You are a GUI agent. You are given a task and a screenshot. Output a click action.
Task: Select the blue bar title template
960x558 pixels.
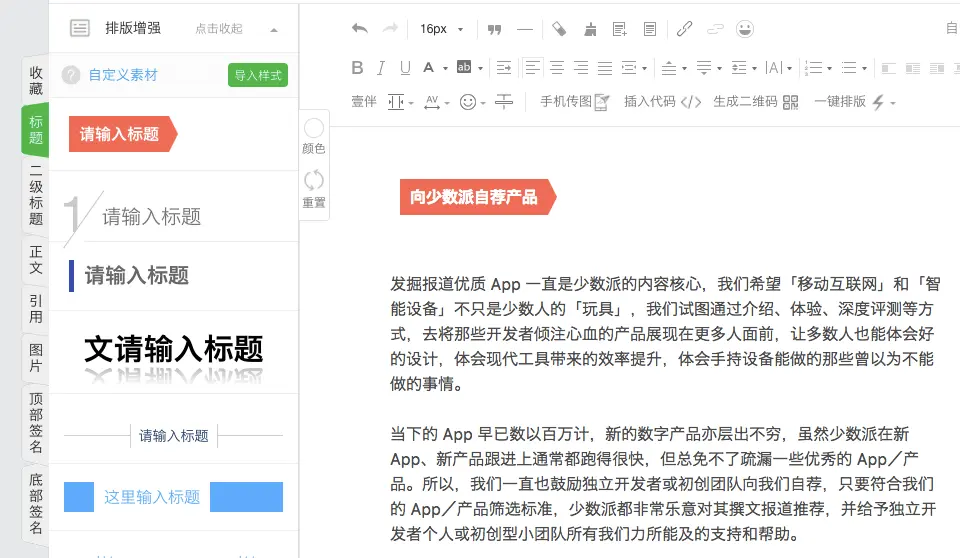point(130,276)
